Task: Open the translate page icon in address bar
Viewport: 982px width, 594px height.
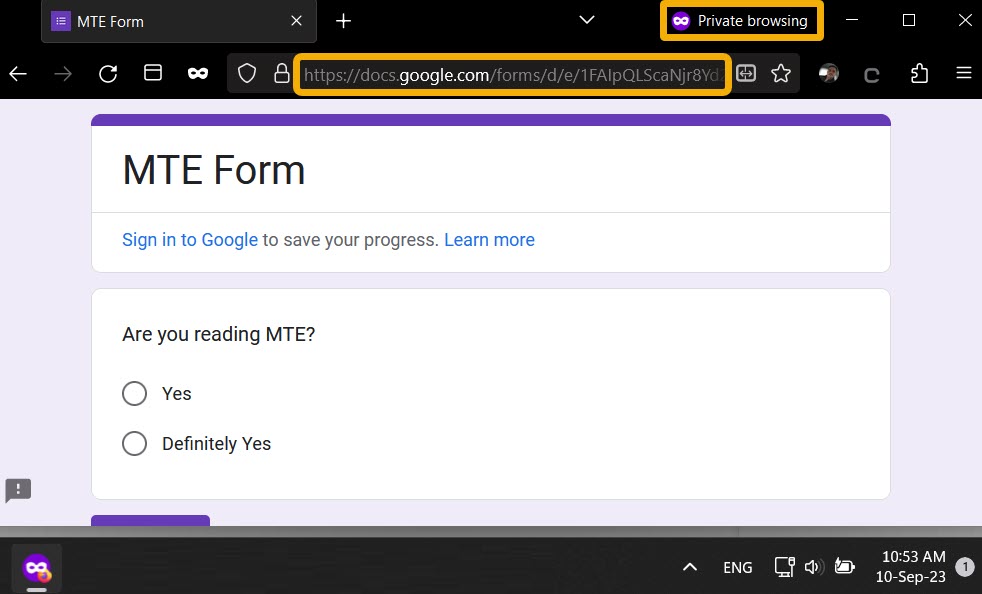Action: click(746, 73)
